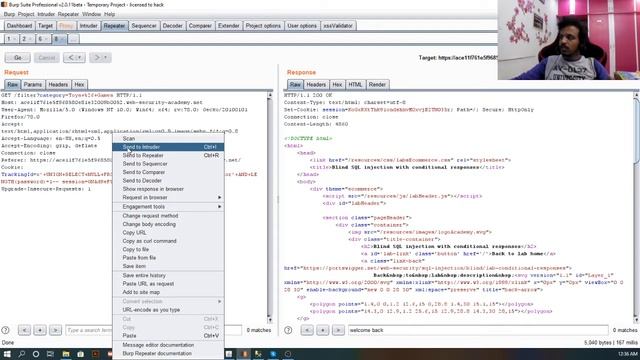
Task: Select Copy to file
Action: coord(168,249)
